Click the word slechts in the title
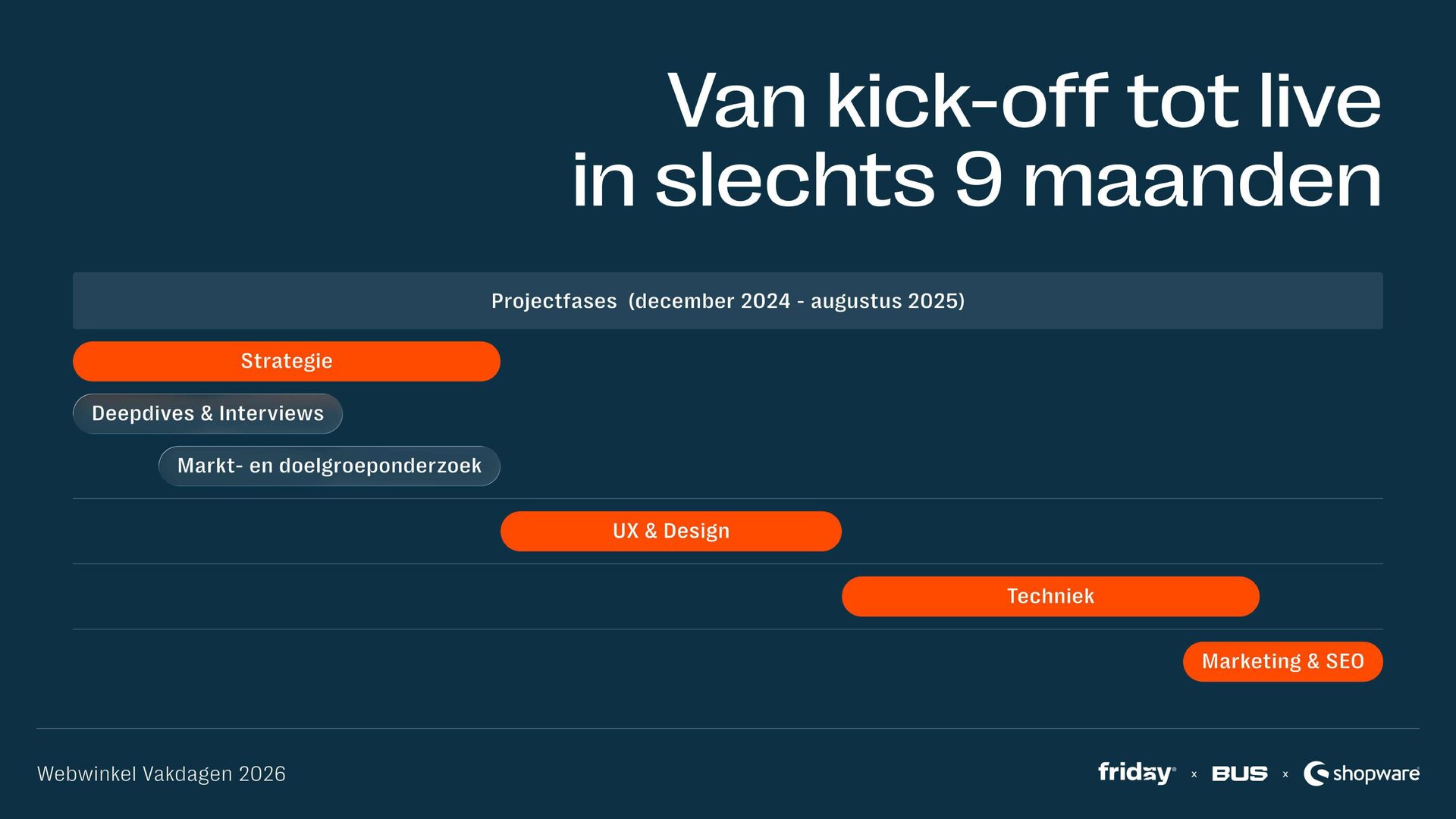1456x819 pixels. (x=795, y=180)
